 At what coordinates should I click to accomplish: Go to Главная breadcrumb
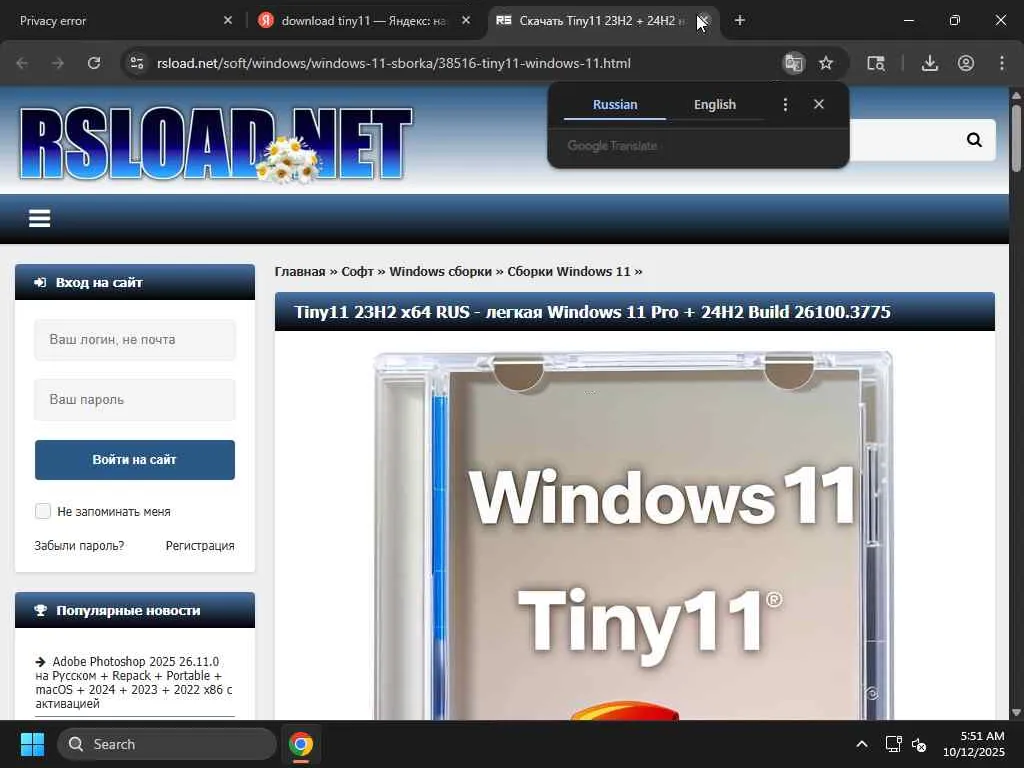pos(300,272)
